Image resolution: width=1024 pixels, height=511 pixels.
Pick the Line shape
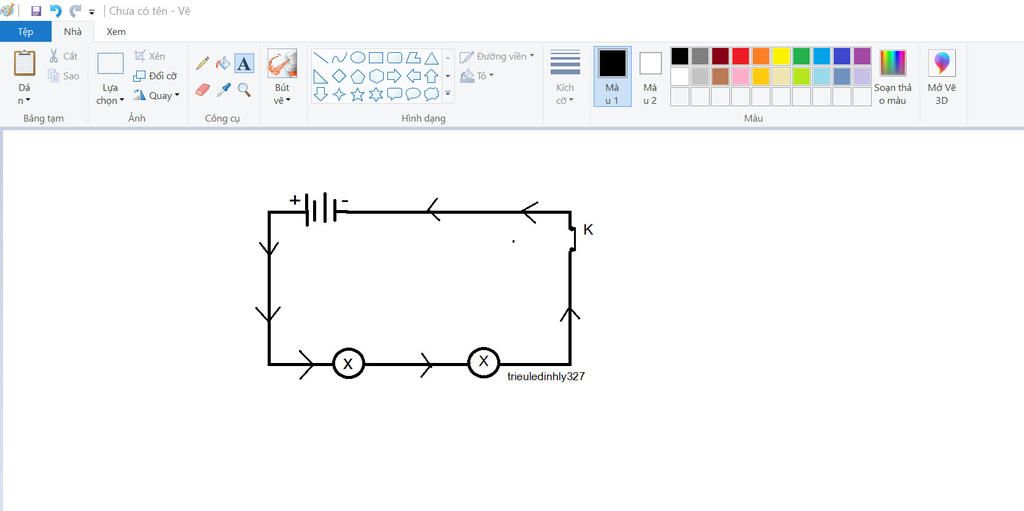click(321, 58)
